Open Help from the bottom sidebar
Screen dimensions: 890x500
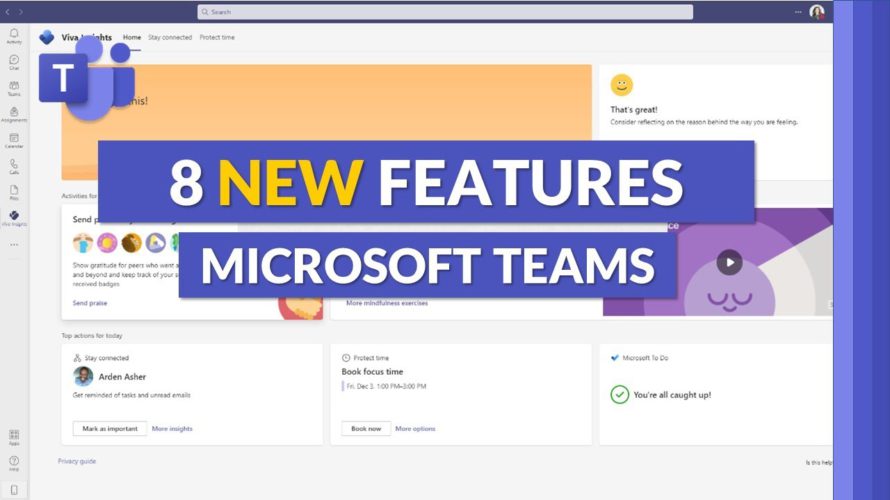click(x=14, y=463)
